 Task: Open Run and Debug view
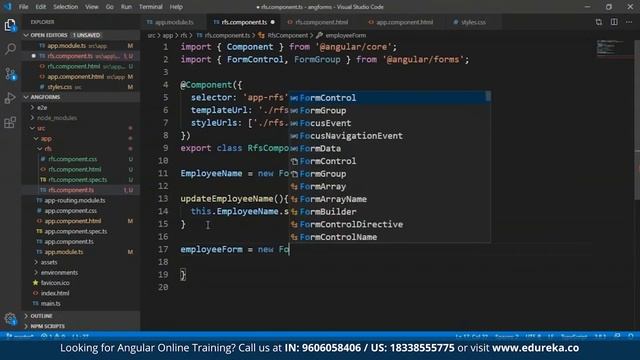point(10,98)
